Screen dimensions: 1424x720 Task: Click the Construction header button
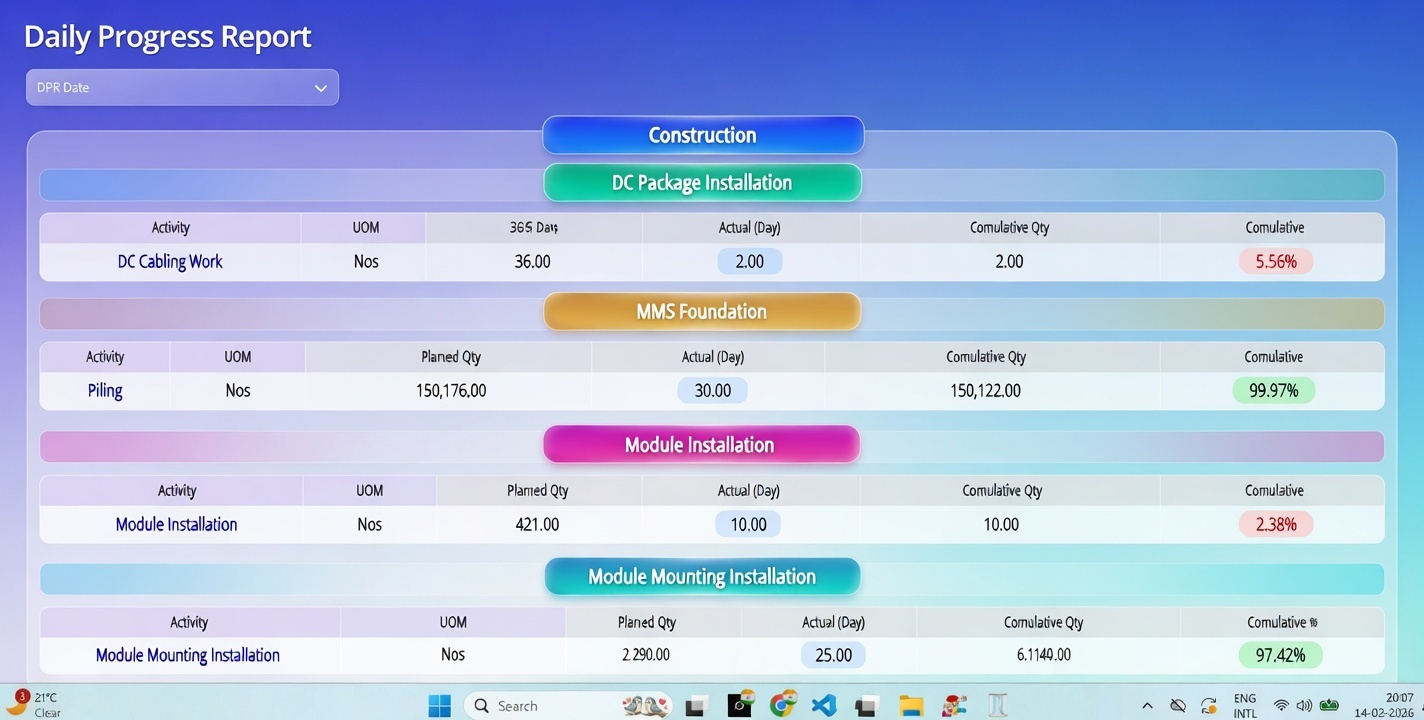coord(702,135)
